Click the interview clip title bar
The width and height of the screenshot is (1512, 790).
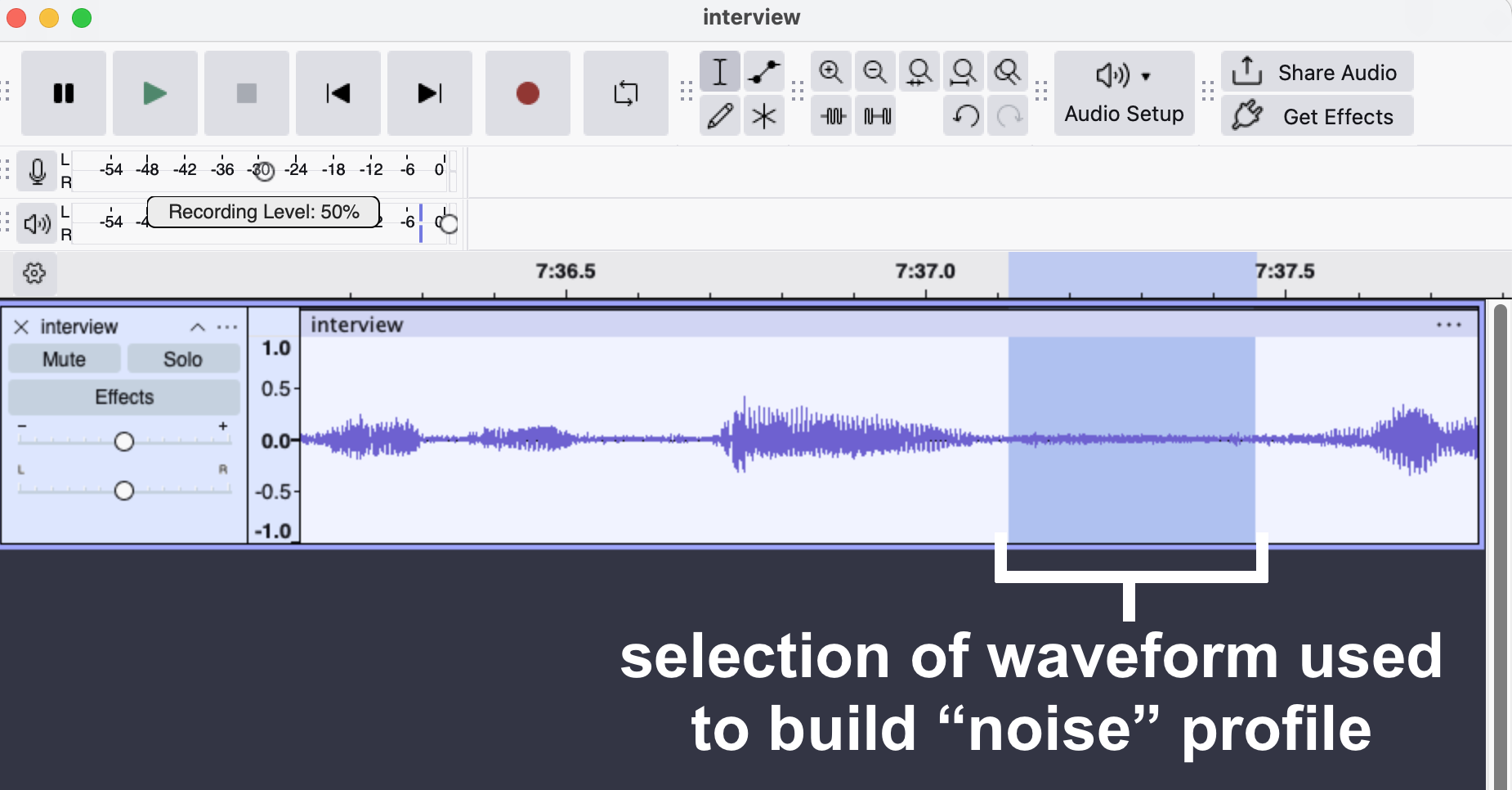point(889,325)
